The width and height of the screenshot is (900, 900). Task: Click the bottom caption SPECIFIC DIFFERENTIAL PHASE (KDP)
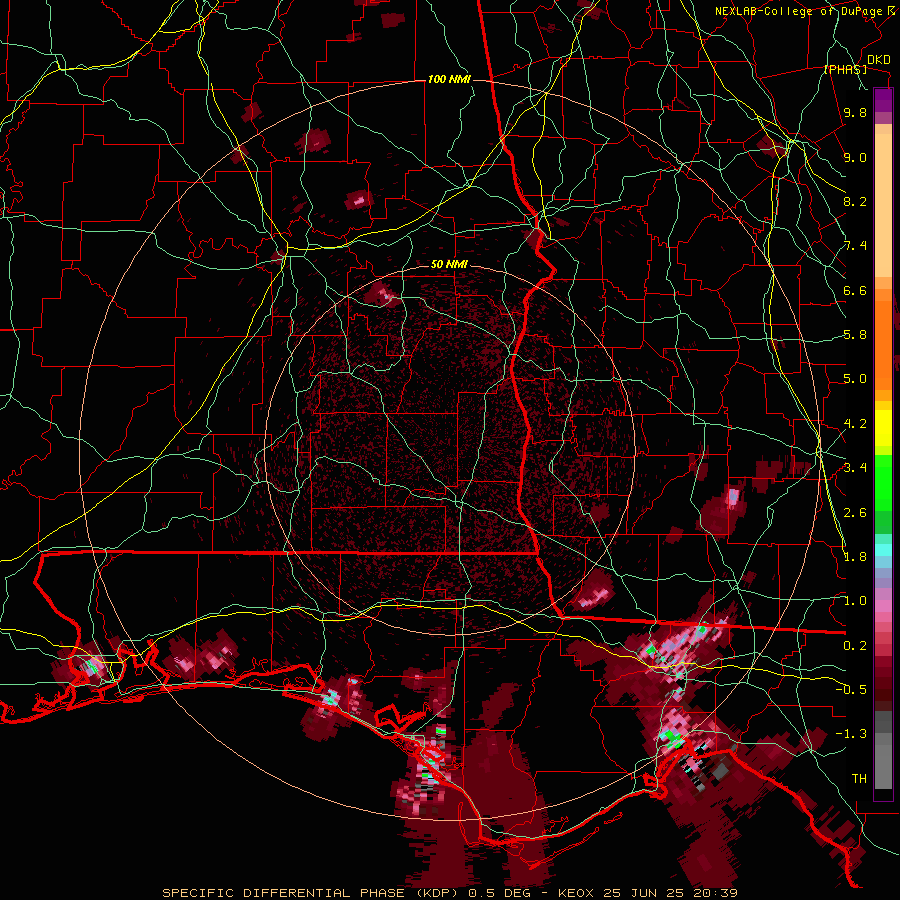point(312,893)
